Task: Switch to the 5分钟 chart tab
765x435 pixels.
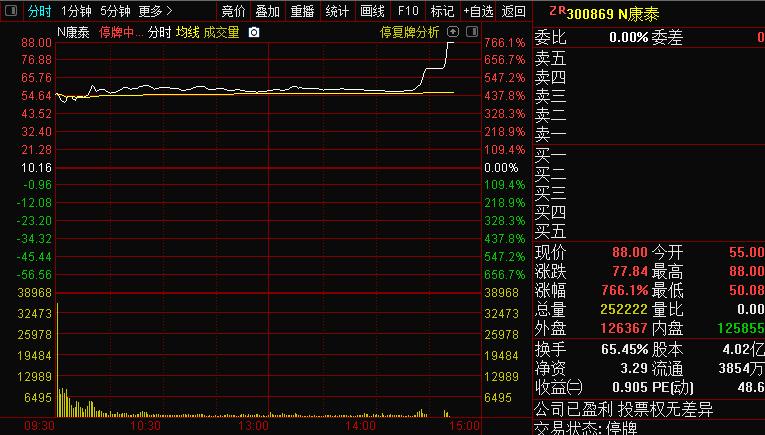Action: pyautogui.click(x=115, y=11)
